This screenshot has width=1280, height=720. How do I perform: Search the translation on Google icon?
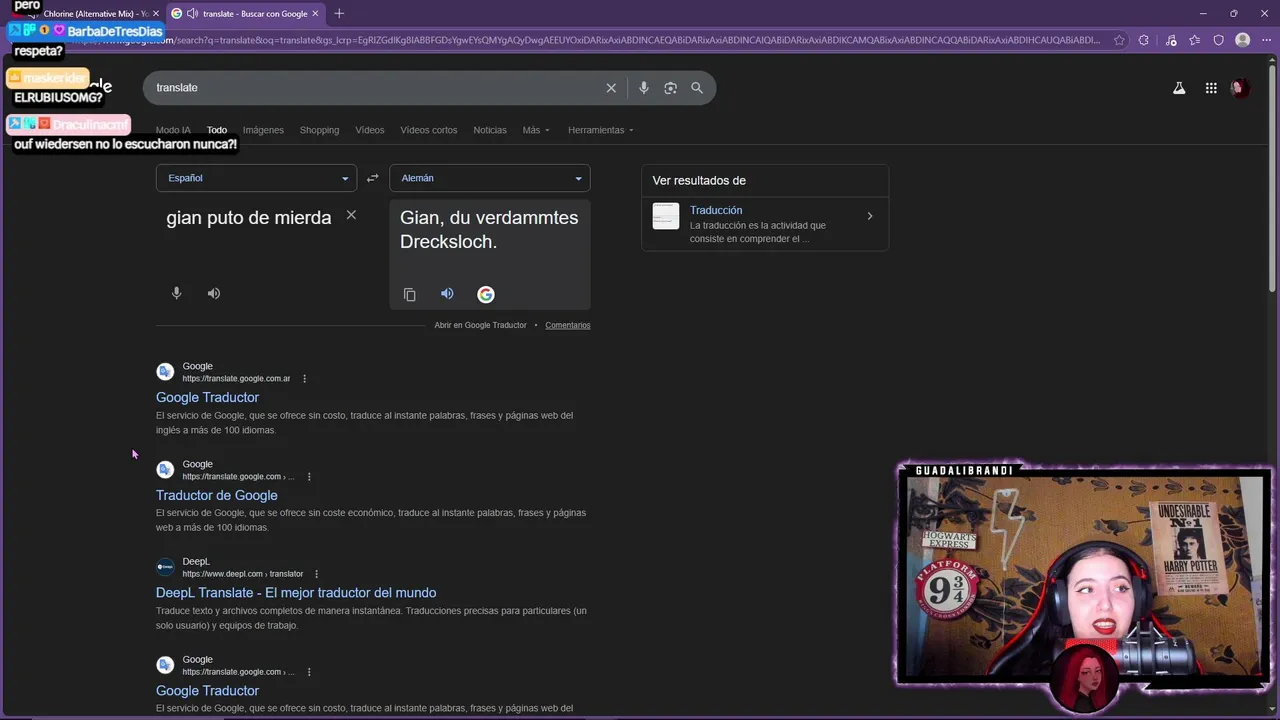pos(486,294)
